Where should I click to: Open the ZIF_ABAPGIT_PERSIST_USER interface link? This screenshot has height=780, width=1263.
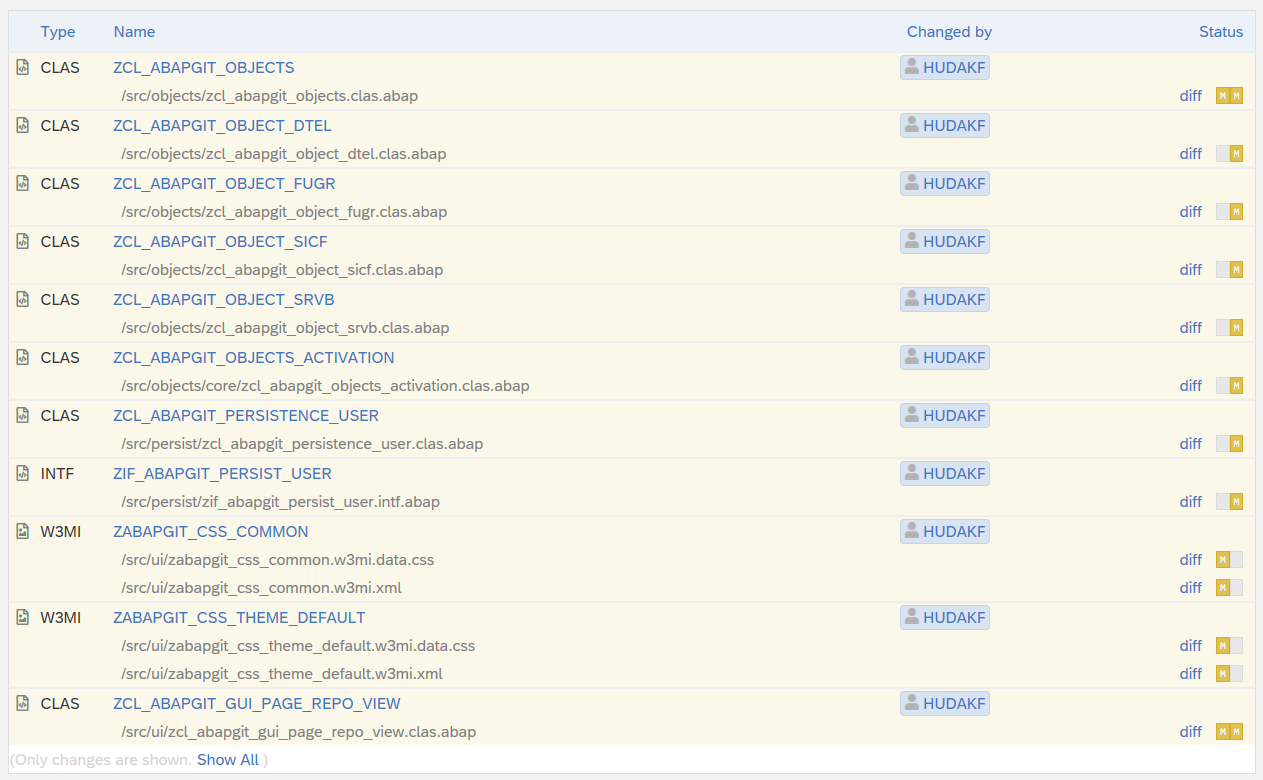coord(222,473)
